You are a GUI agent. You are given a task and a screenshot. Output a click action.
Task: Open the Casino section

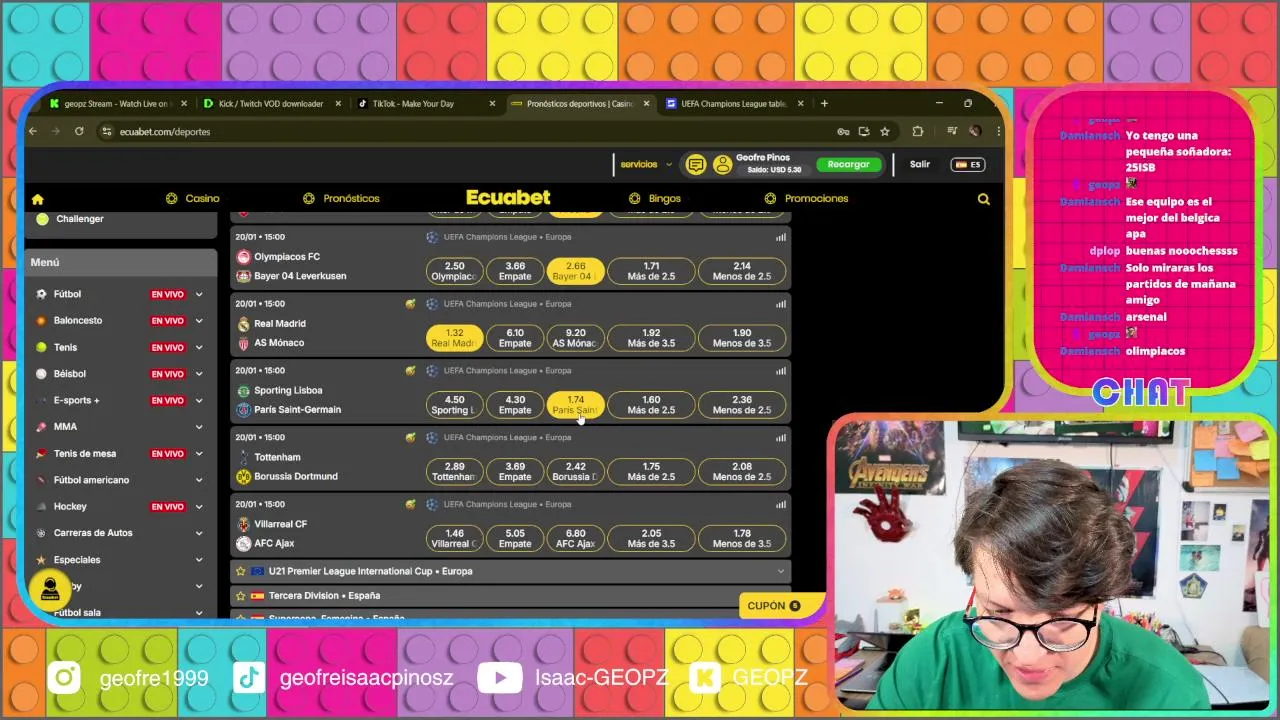pyautogui.click(x=193, y=199)
